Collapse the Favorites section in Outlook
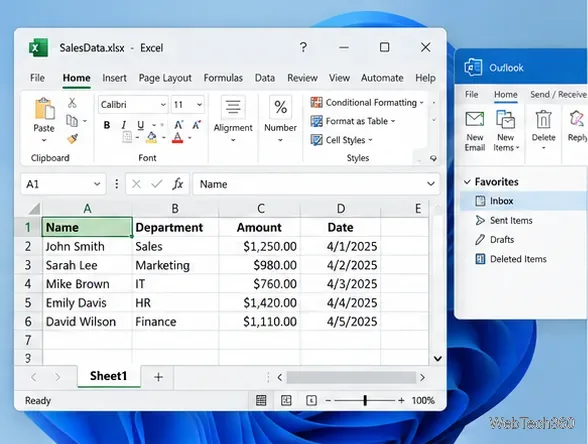The width and height of the screenshot is (588, 444). pyautogui.click(x=467, y=182)
